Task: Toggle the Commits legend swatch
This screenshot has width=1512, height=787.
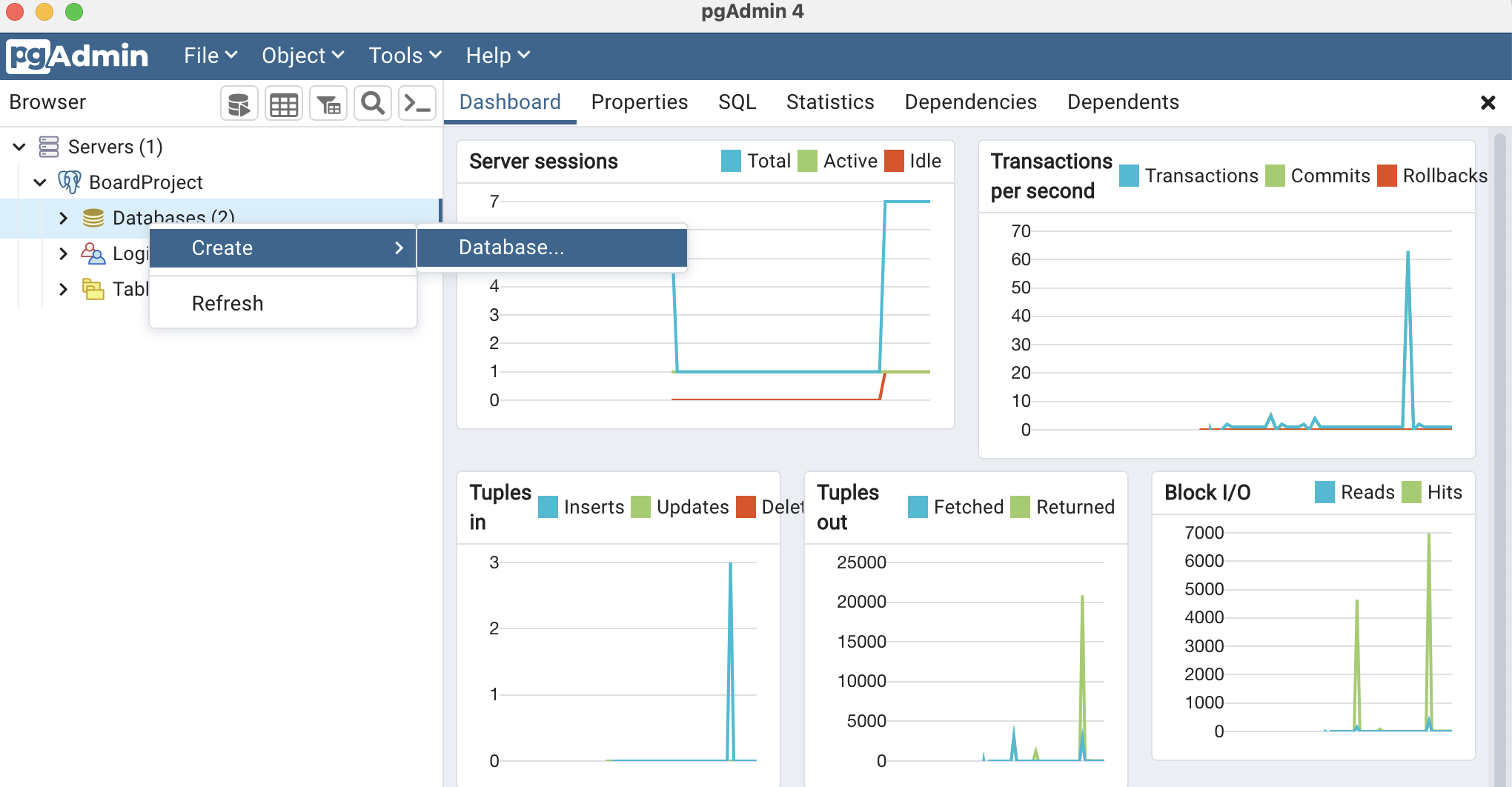Action: [x=1275, y=176]
